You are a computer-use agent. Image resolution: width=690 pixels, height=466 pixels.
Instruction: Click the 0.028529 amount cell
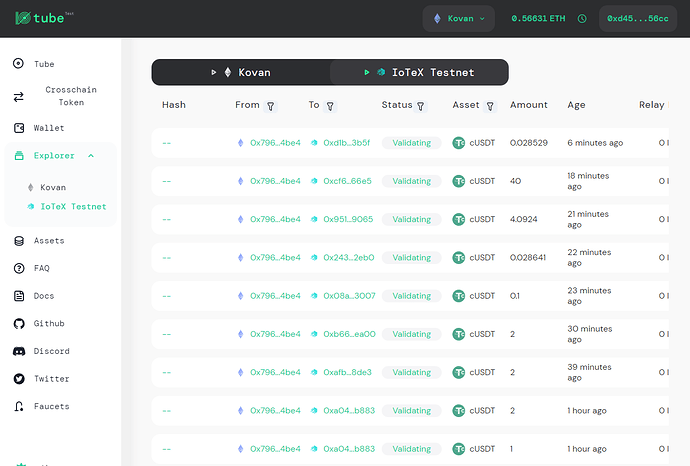tap(529, 143)
